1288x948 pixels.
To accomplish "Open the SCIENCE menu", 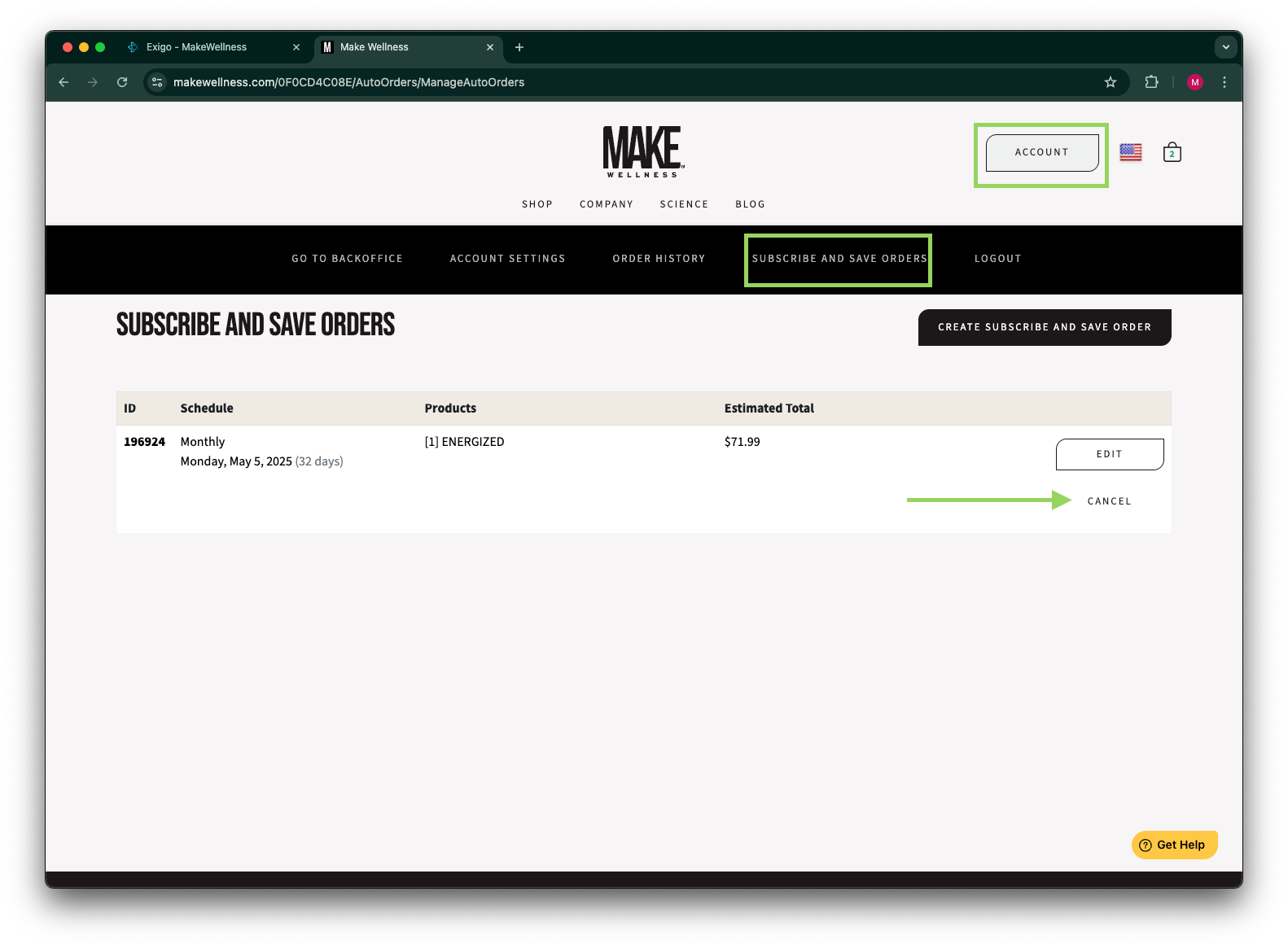I will pos(684,204).
